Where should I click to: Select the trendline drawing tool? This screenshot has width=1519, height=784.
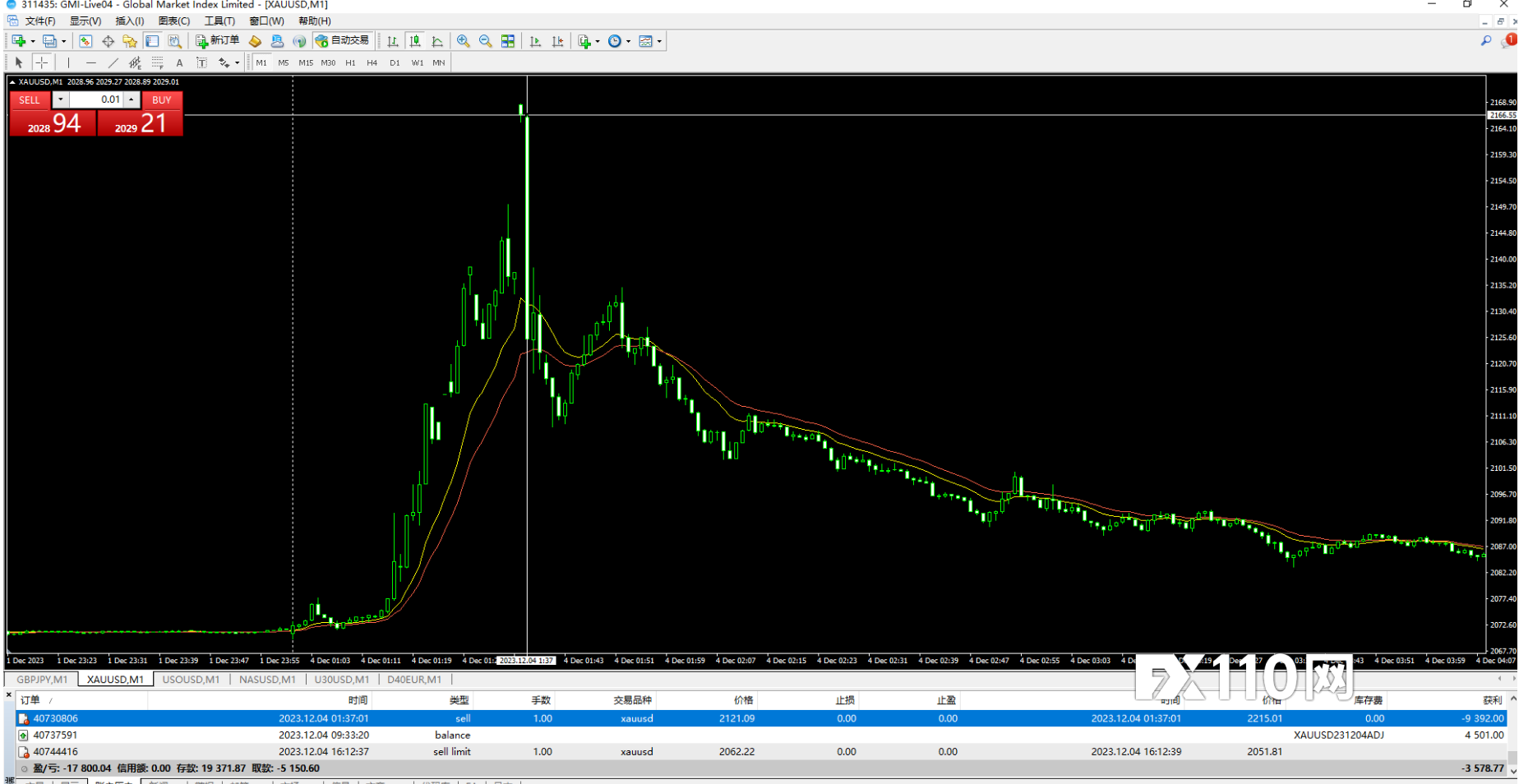pyautogui.click(x=113, y=62)
